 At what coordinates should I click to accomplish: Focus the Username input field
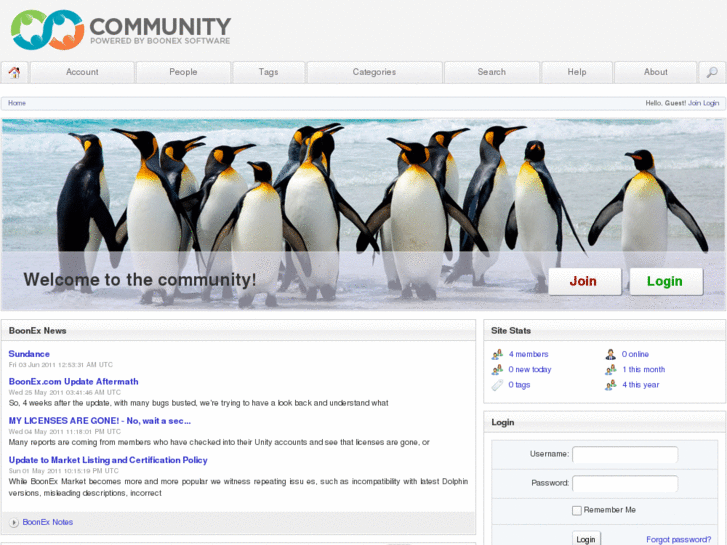625,455
